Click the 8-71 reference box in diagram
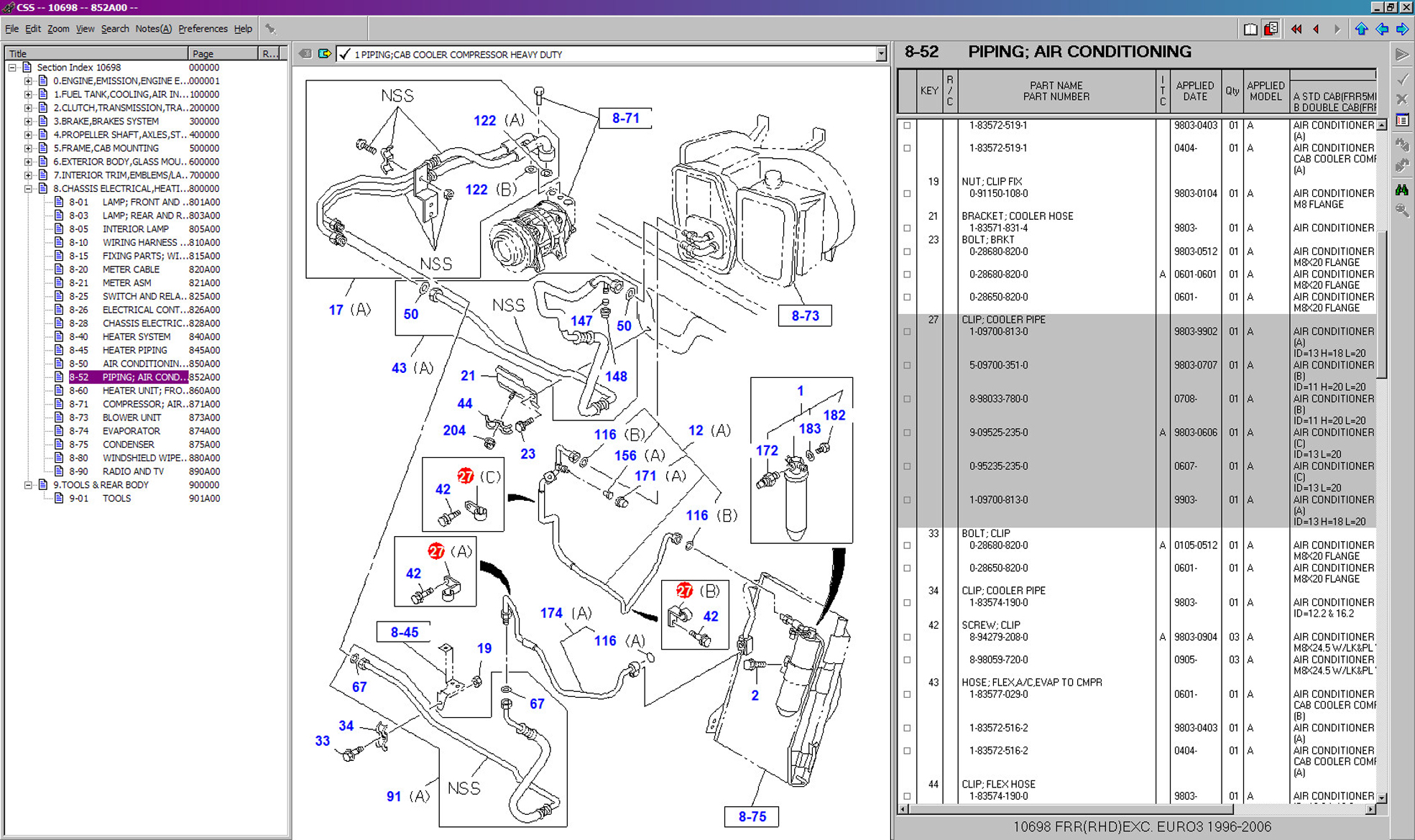Viewport: 1415px width, 840px height. (x=624, y=118)
